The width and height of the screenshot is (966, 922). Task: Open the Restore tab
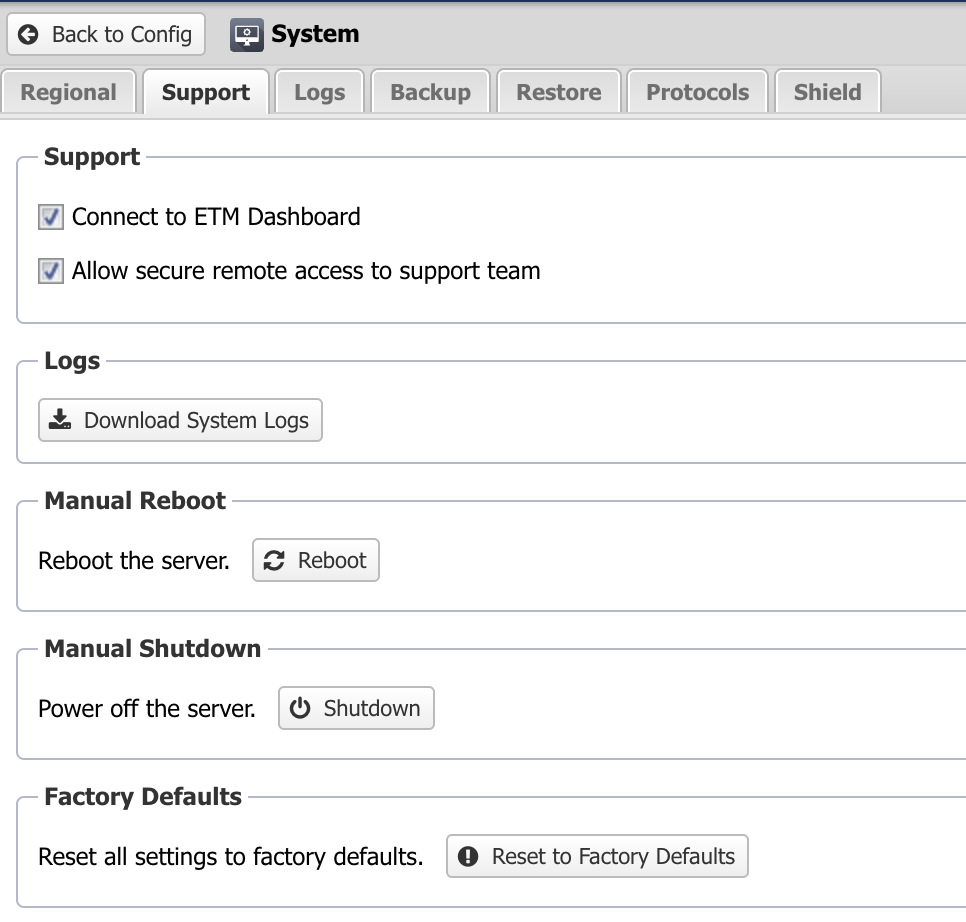[558, 93]
